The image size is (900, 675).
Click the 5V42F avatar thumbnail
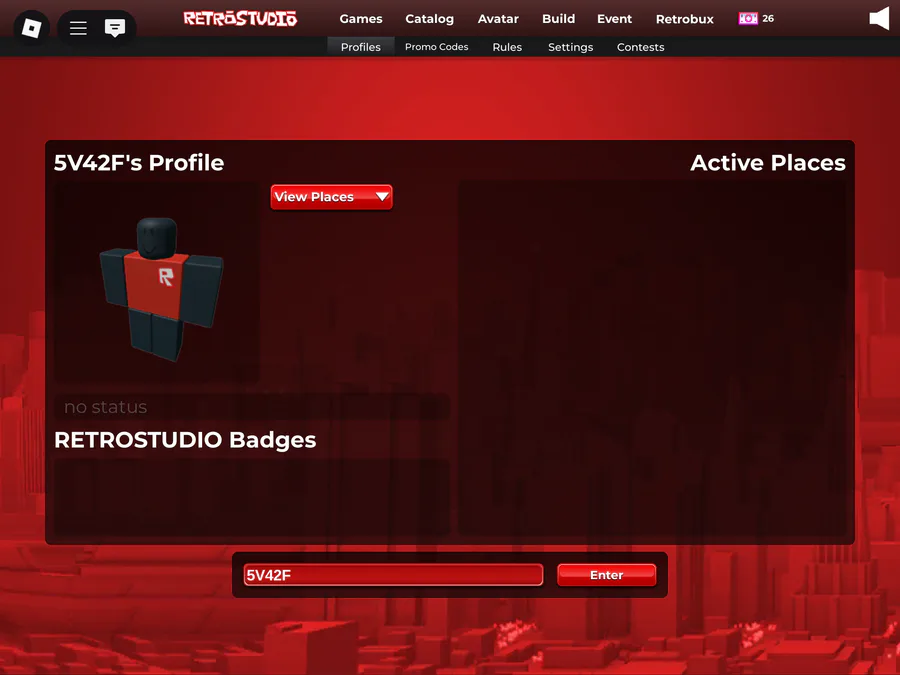(x=156, y=282)
